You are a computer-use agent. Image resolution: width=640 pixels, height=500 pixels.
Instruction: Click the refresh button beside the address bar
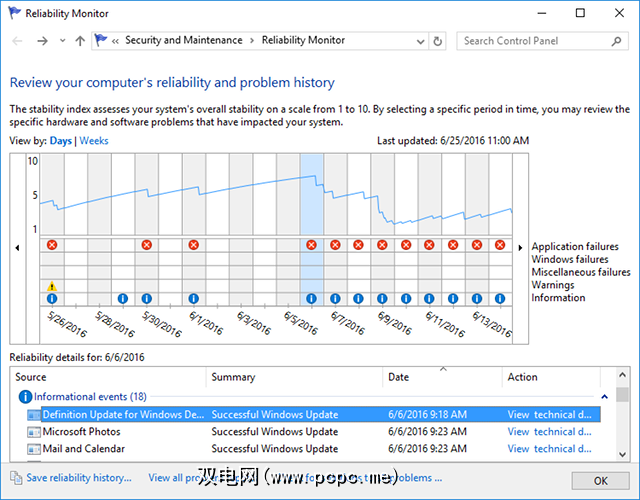click(x=438, y=41)
